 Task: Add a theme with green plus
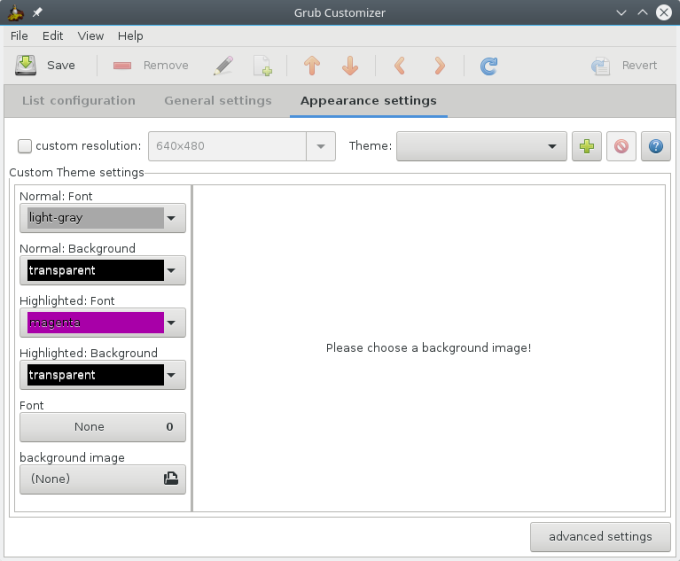586,146
